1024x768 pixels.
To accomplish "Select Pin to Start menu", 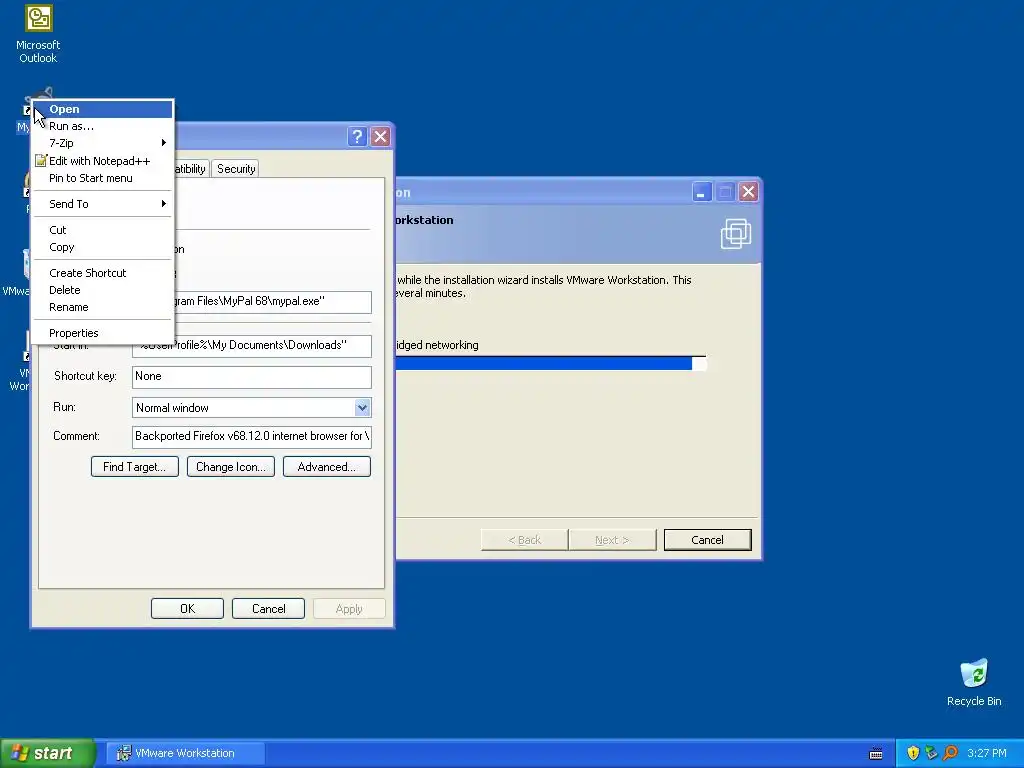I will point(103,178).
